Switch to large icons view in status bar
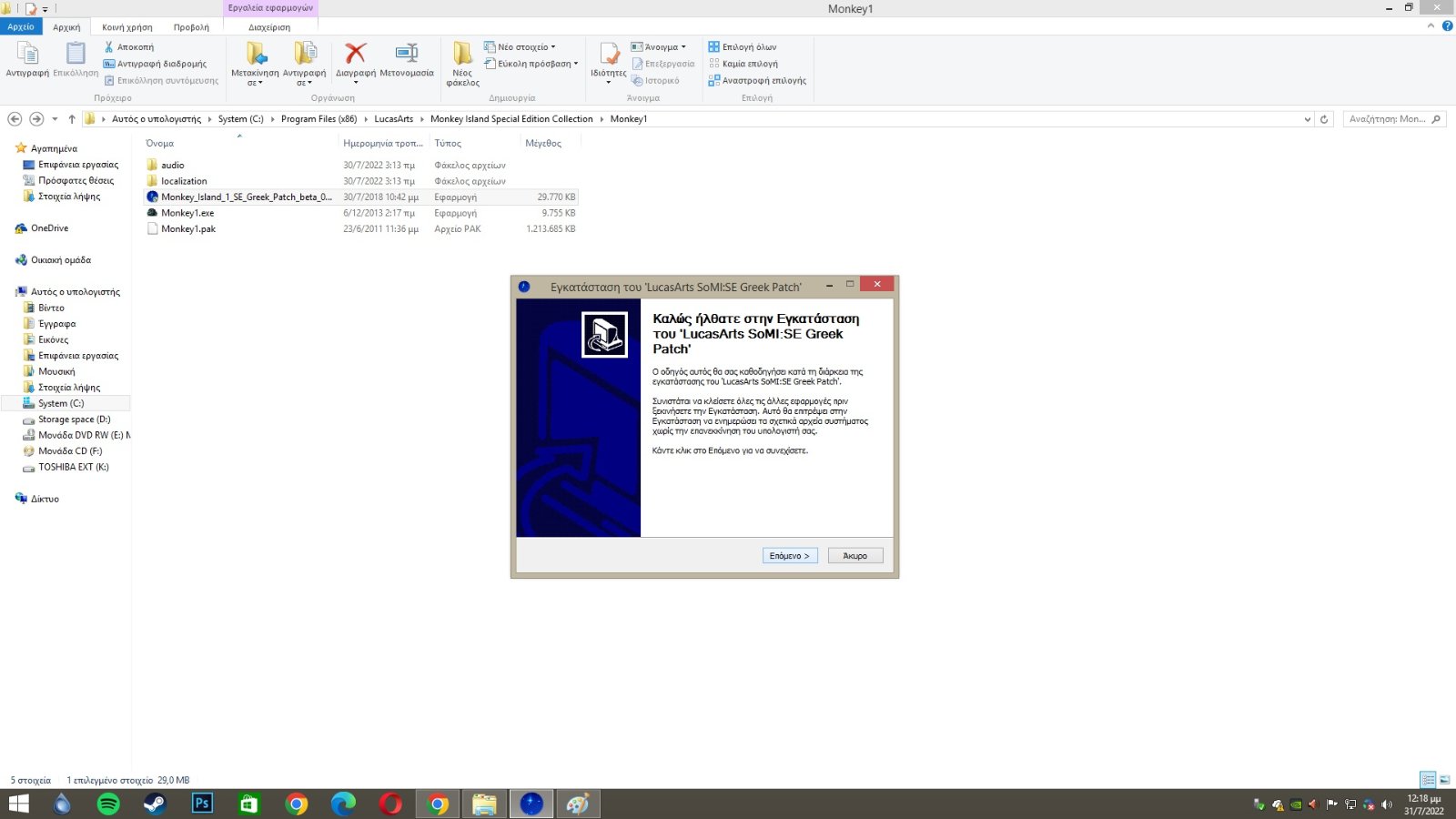The image size is (1456, 819). tap(1444, 780)
